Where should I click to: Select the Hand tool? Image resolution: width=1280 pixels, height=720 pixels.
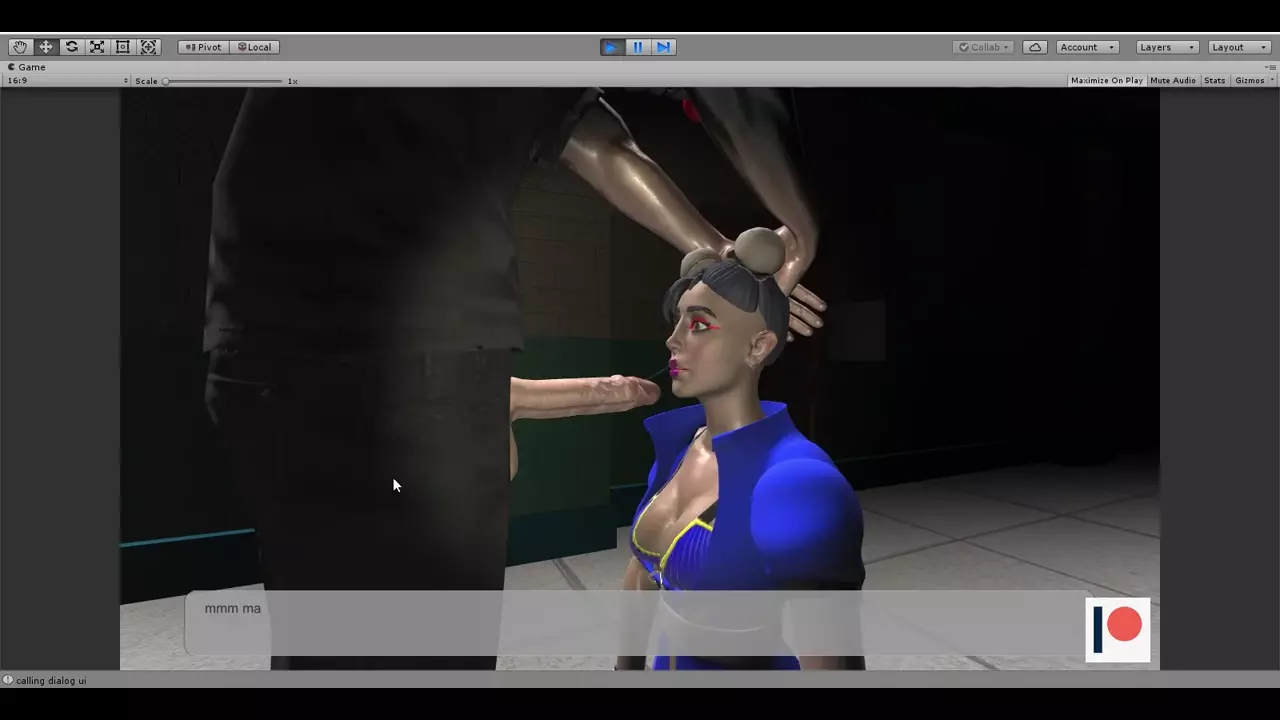pos(20,47)
